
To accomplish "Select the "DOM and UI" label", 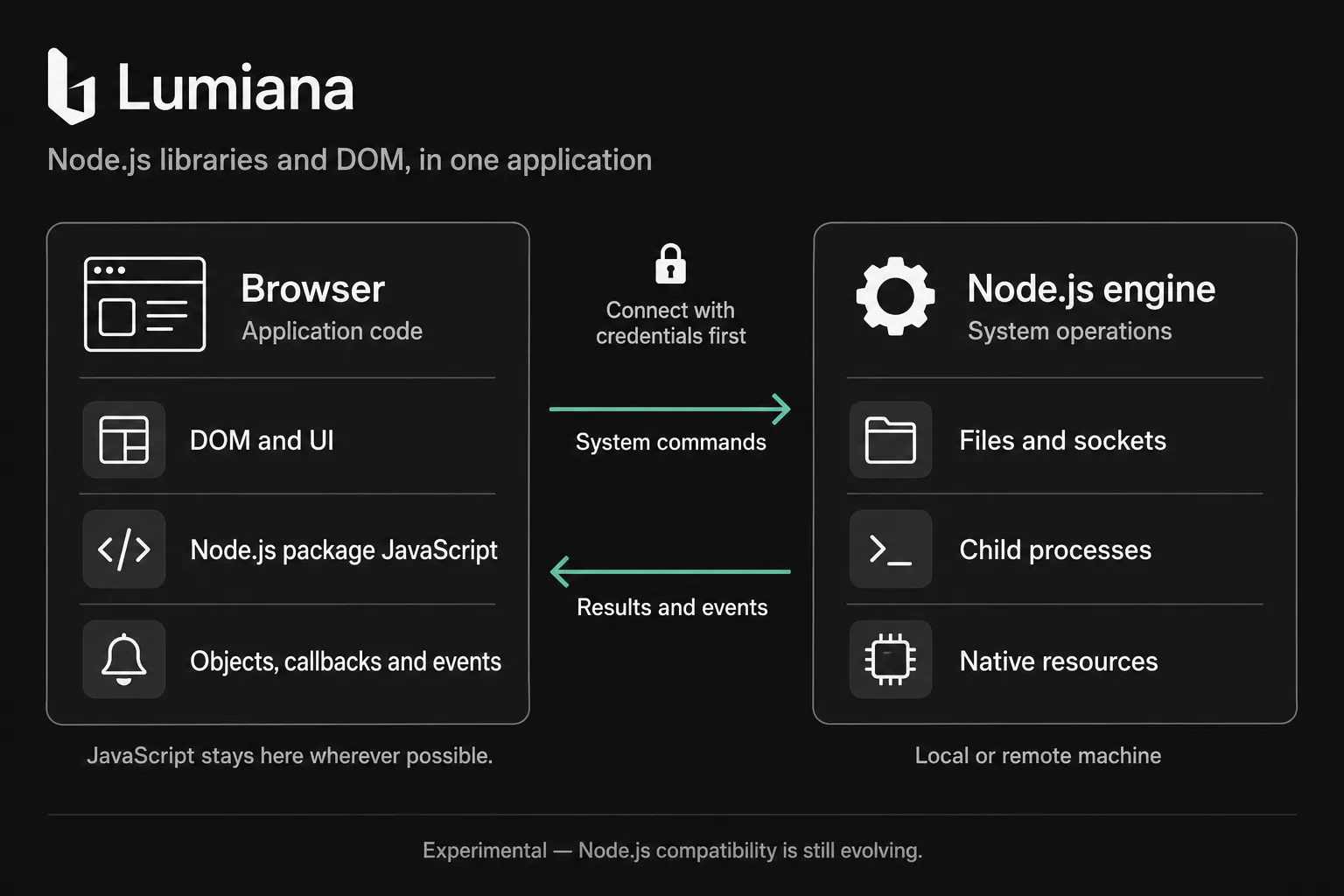I will click(262, 440).
